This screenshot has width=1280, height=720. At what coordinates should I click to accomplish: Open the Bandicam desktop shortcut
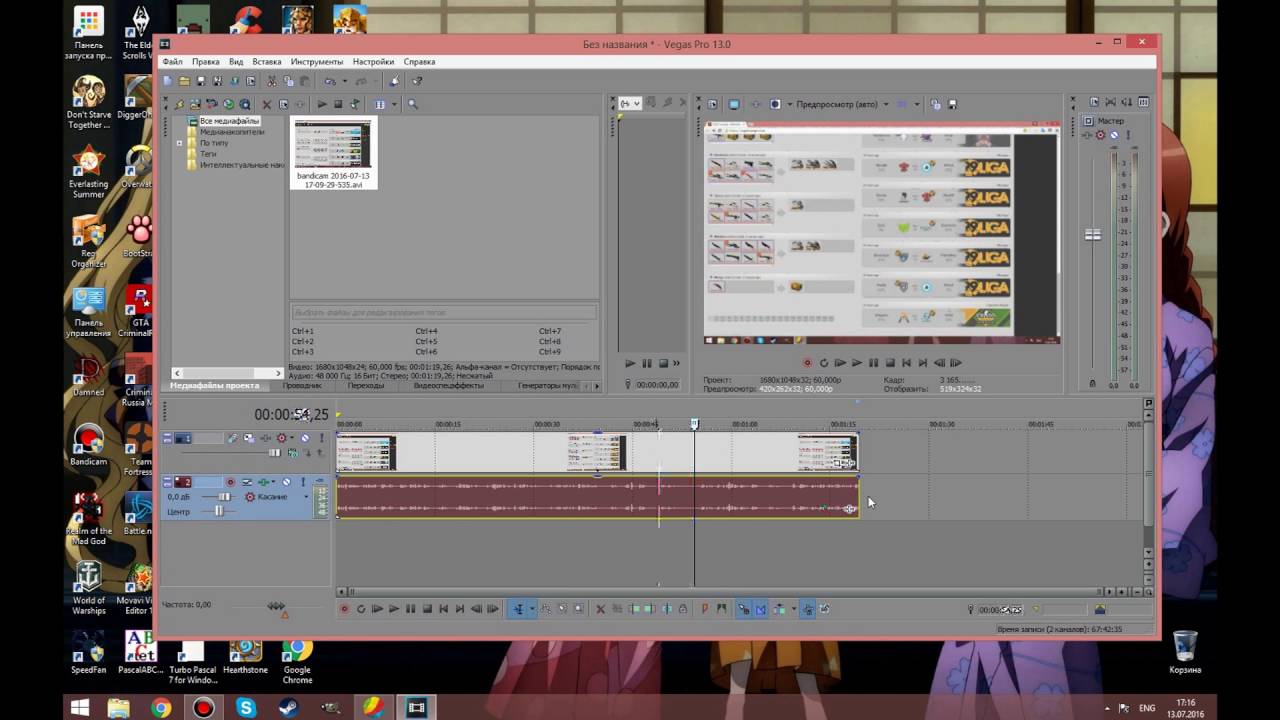tap(89, 445)
